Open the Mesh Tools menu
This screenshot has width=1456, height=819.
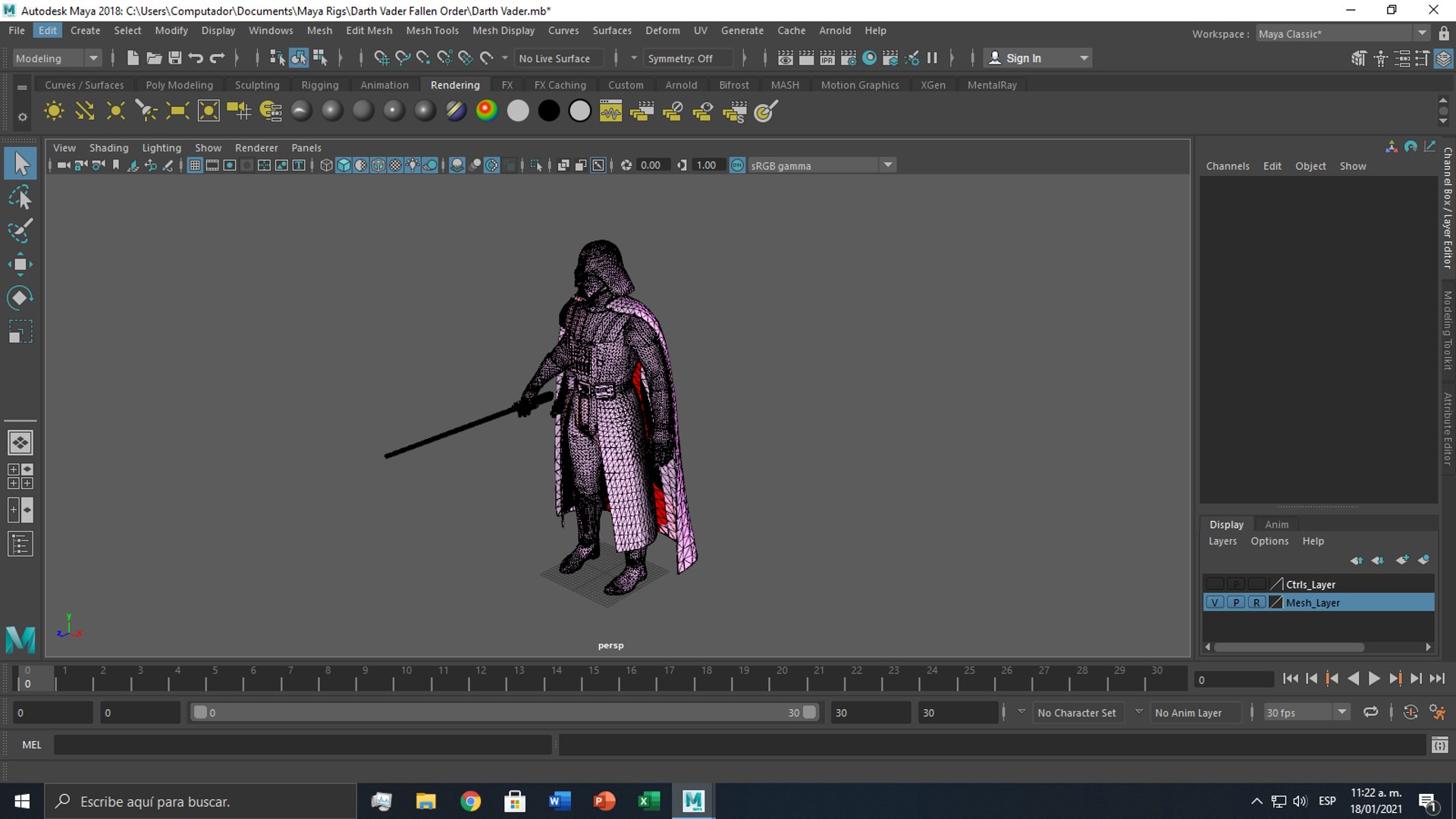(x=432, y=30)
